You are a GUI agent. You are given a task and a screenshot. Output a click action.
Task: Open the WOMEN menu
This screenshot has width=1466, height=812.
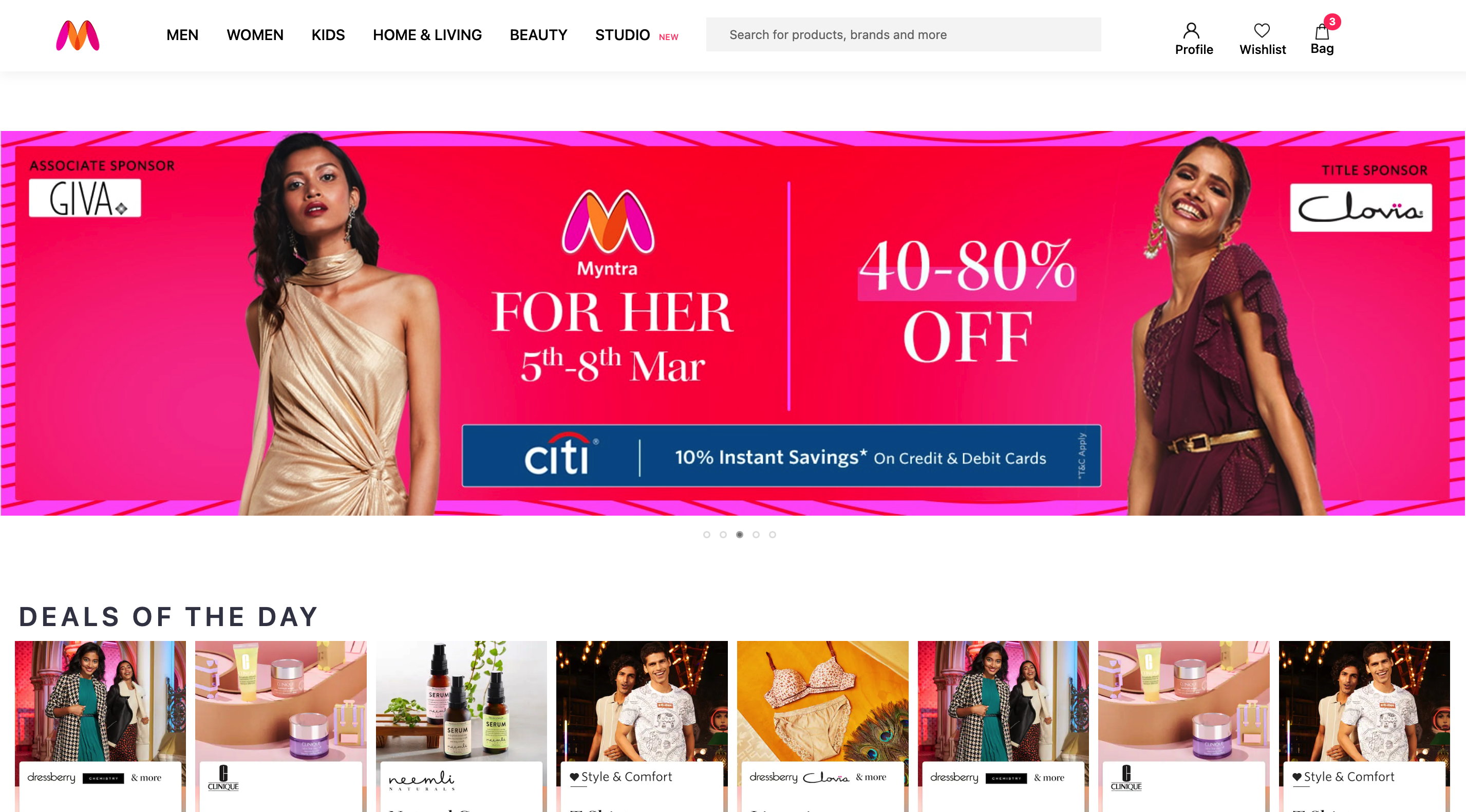click(x=255, y=35)
